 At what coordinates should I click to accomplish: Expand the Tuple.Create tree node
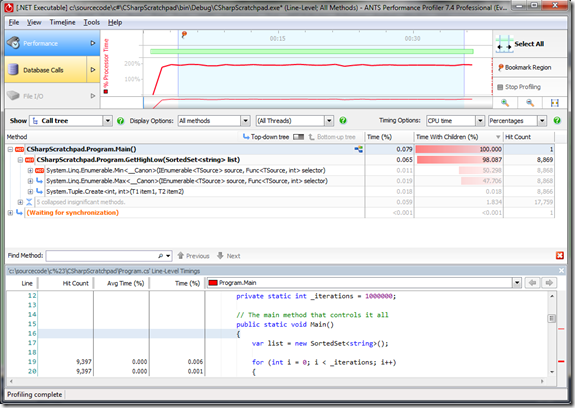pos(30,192)
